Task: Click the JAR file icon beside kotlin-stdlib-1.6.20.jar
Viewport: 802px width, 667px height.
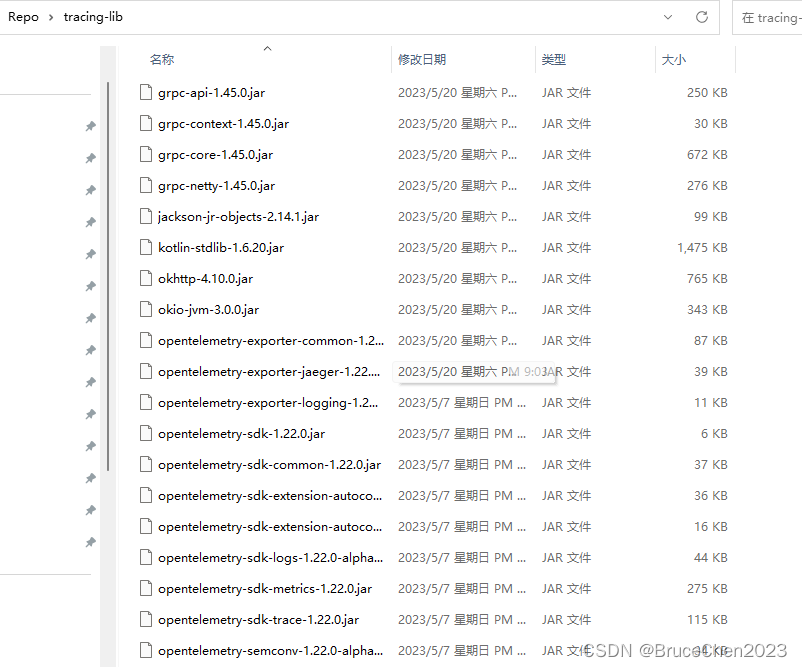Action: pos(146,247)
